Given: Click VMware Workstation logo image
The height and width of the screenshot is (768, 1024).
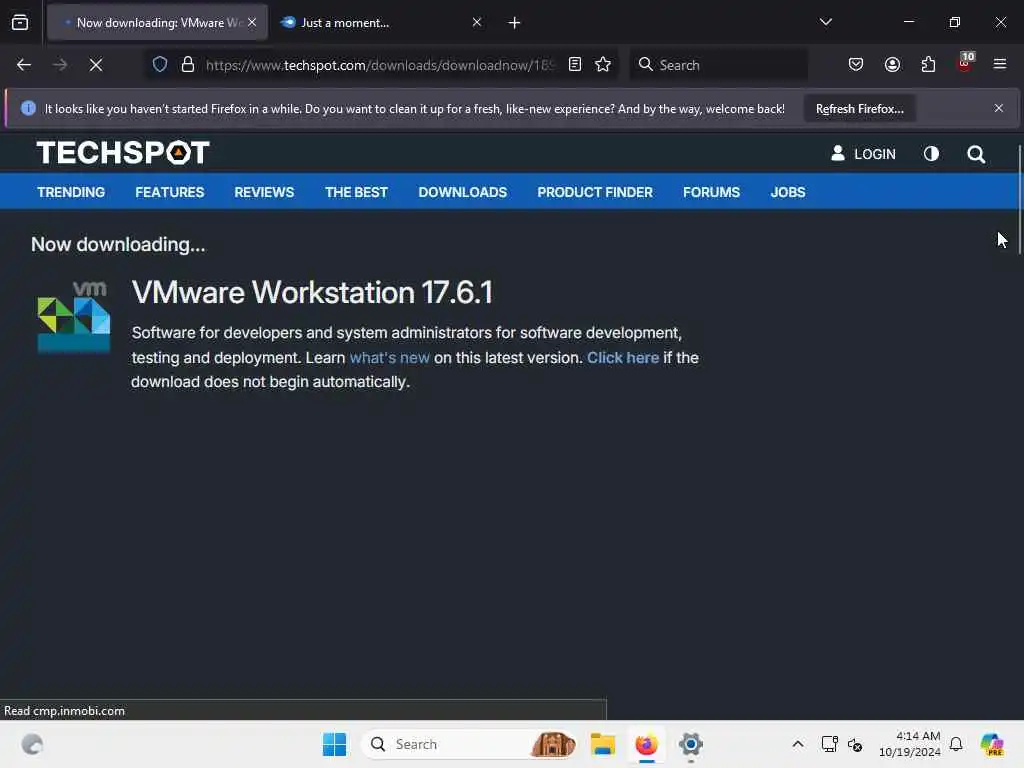Looking at the screenshot, I should tap(74, 317).
